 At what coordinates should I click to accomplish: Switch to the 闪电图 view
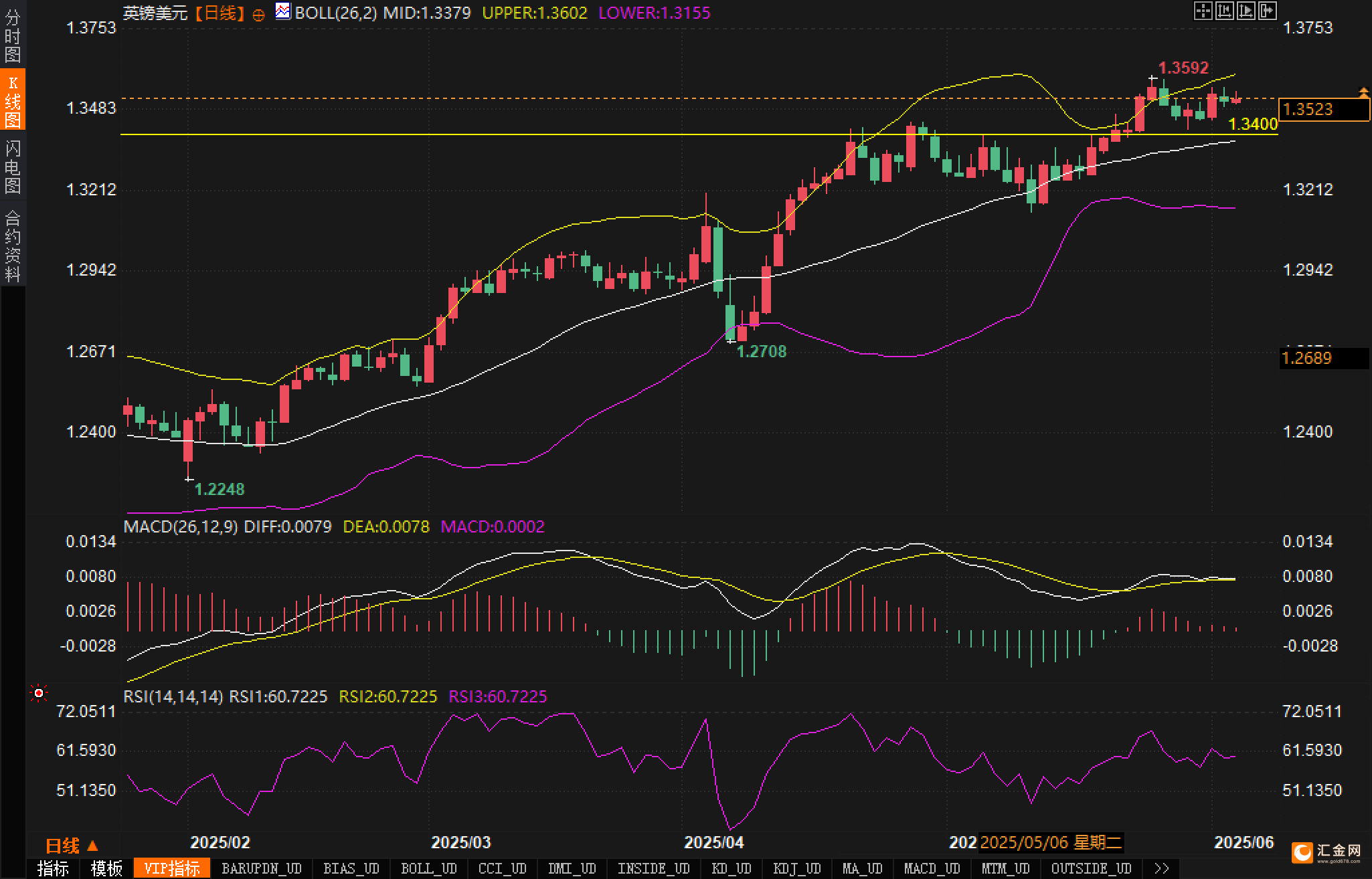pos(13,165)
